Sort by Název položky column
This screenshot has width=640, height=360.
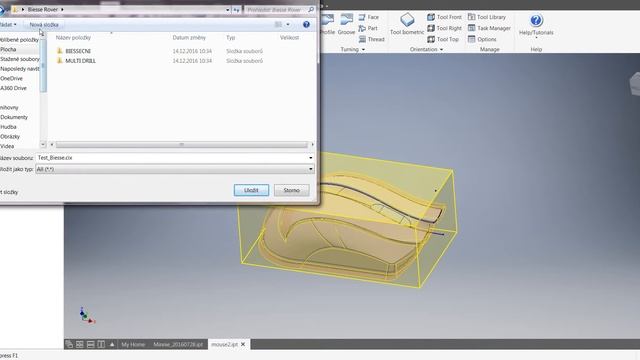[73, 38]
